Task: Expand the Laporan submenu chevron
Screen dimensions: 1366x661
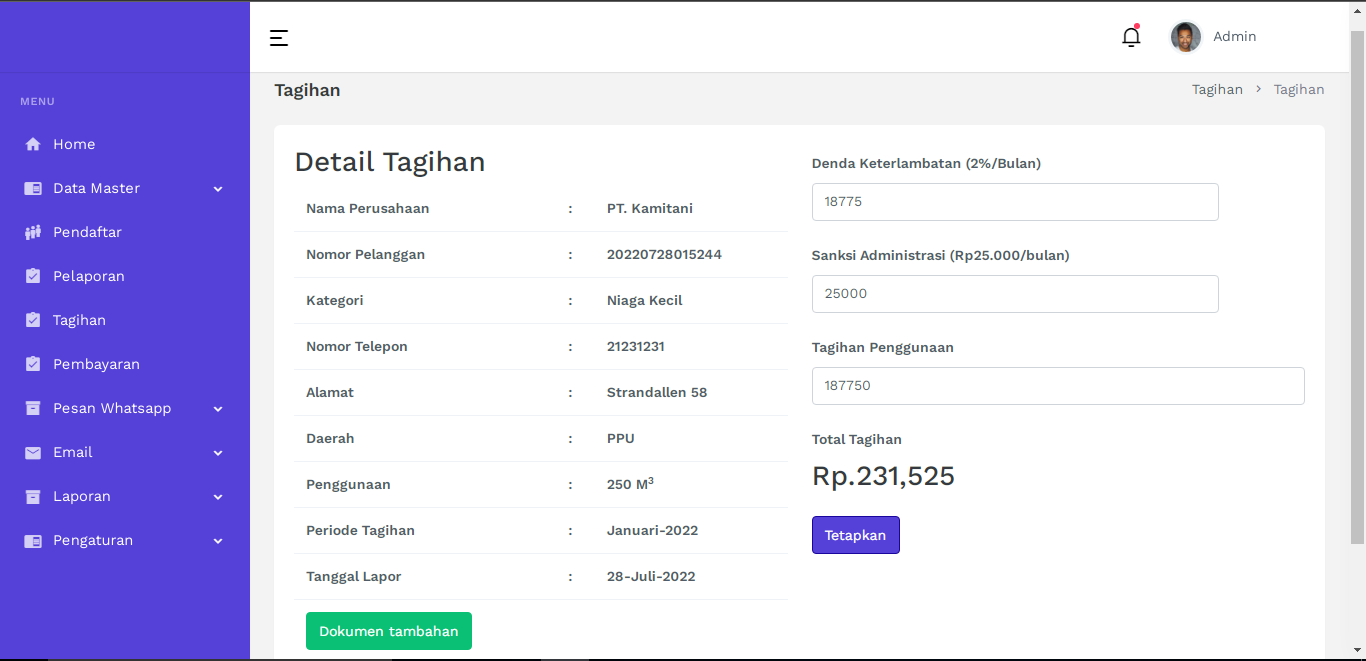Action: point(218,497)
